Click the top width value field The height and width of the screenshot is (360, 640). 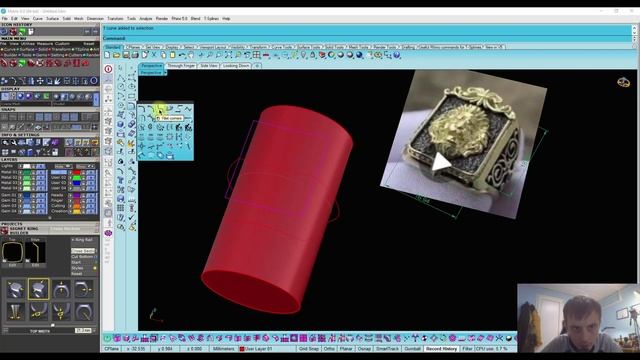[x=83, y=331]
